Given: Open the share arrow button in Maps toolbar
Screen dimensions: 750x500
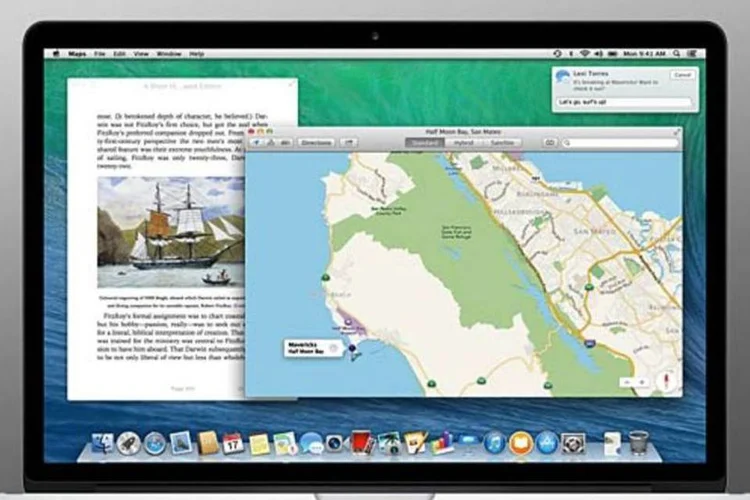Looking at the screenshot, I should (349, 143).
